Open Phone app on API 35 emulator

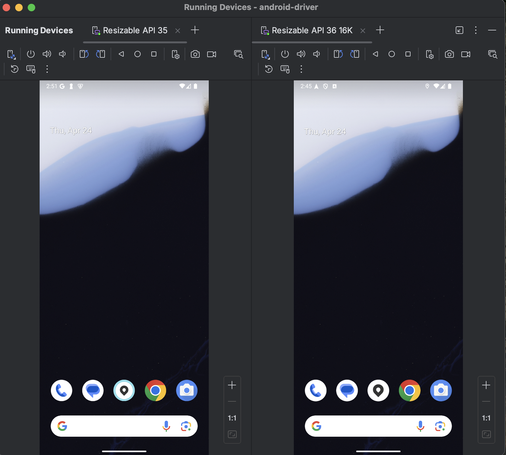coord(61,390)
